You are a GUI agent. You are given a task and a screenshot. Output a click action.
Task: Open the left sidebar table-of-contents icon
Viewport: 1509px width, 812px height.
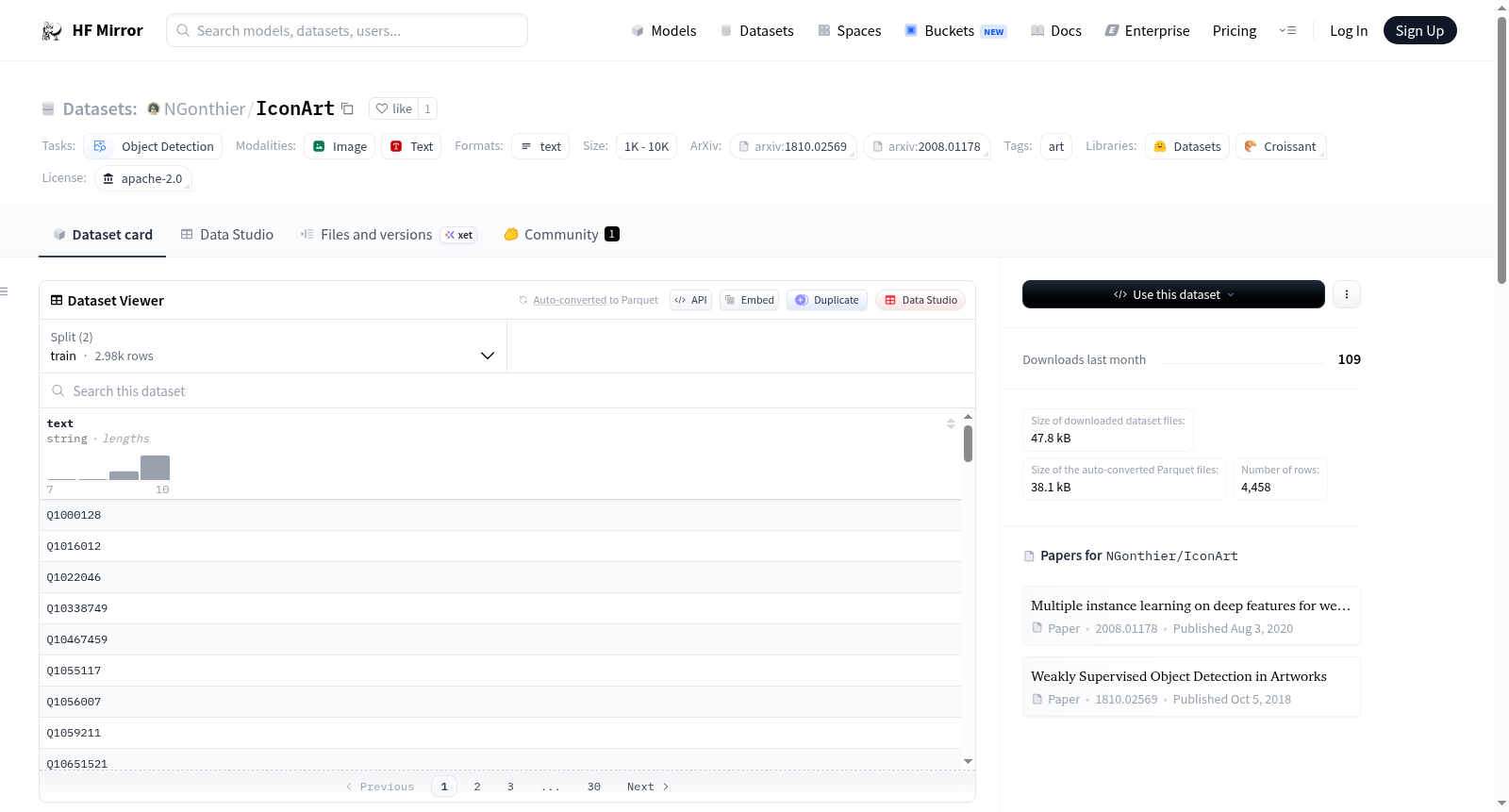tap(4, 291)
